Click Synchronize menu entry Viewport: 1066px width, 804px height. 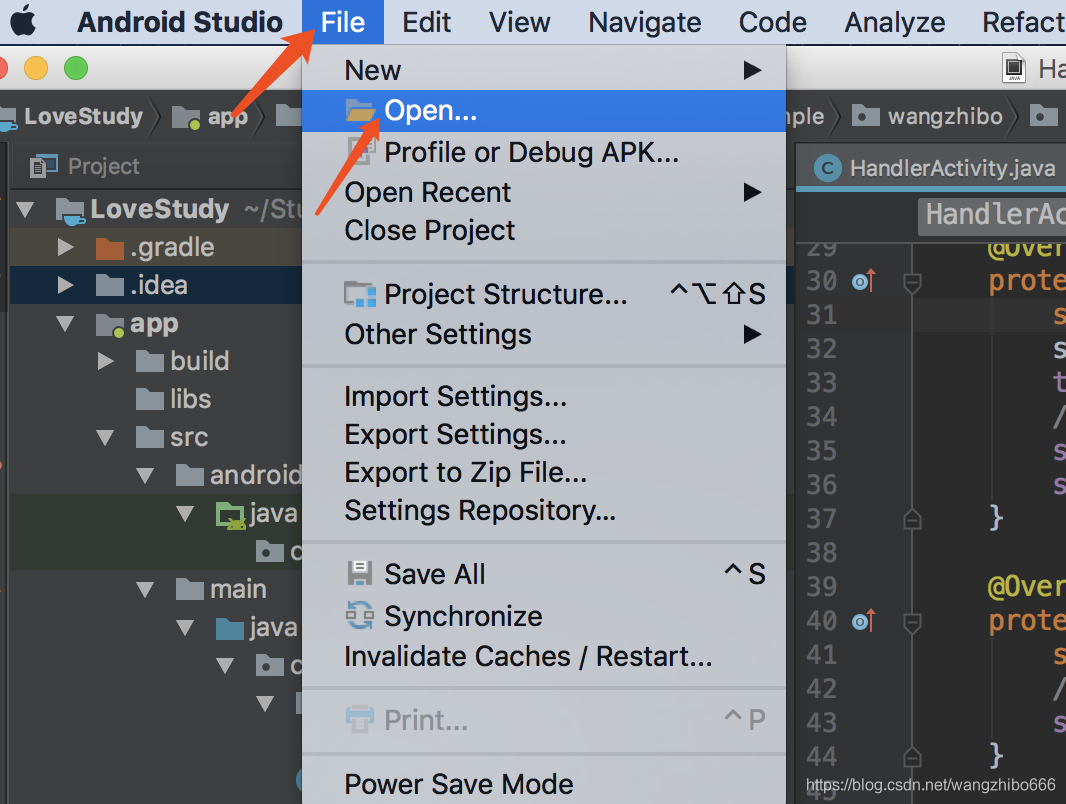tap(544, 616)
